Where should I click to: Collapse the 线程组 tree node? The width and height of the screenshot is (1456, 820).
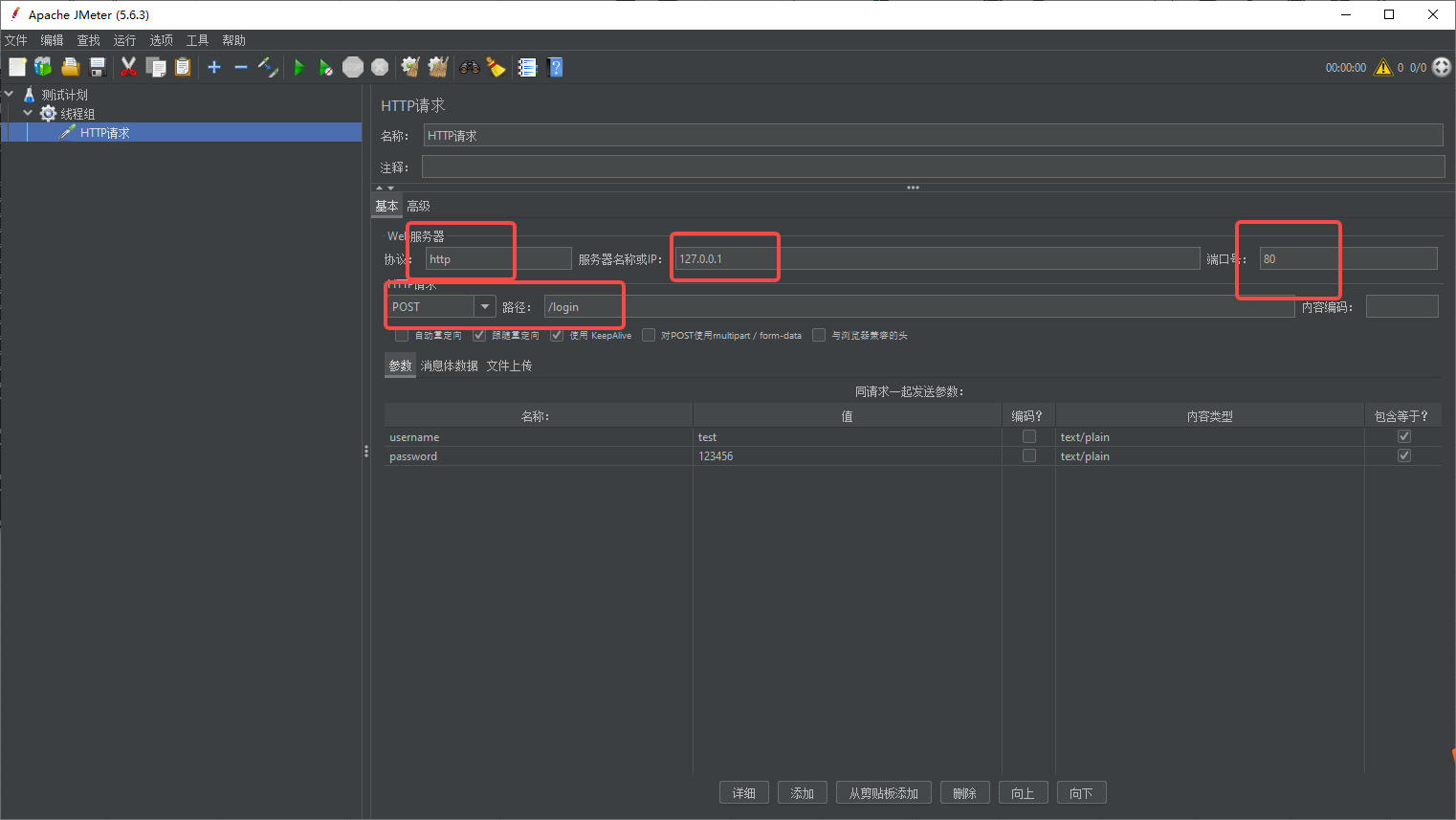tap(28, 113)
